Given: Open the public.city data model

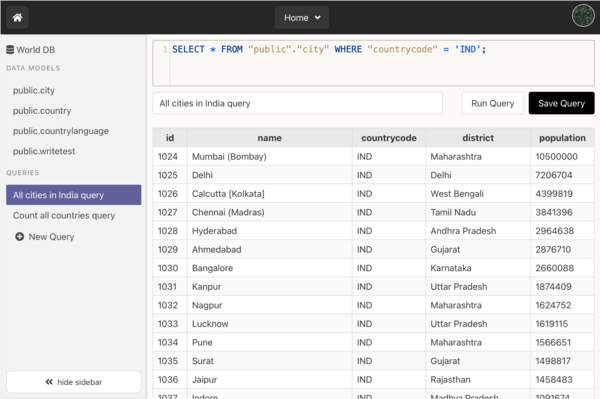Looking at the screenshot, I should pyautogui.click(x=34, y=91).
